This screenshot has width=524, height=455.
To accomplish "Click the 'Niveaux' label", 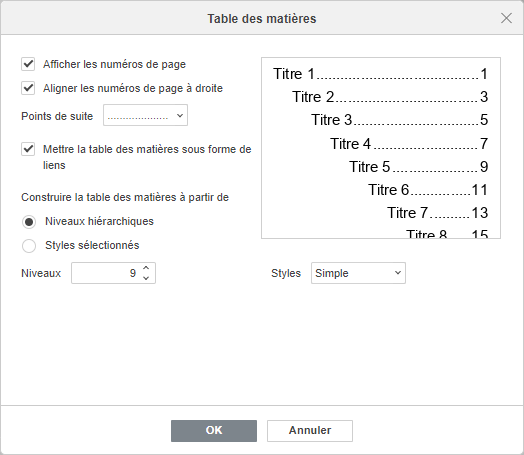I will [x=41, y=273].
